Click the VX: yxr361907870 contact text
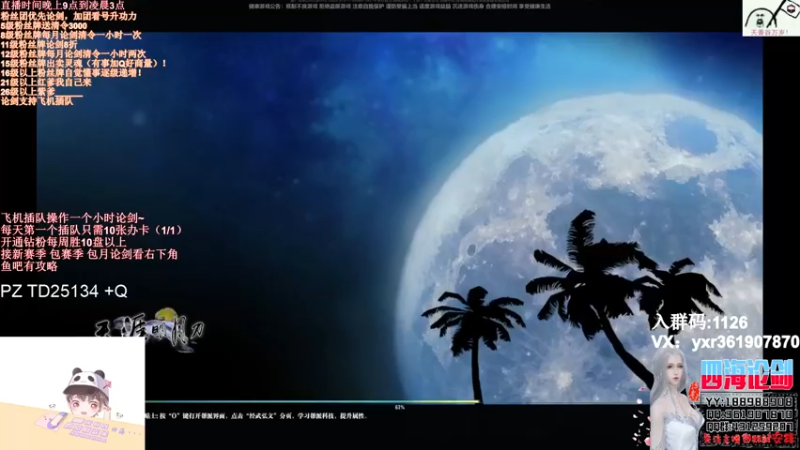The image size is (800, 450). tap(725, 342)
